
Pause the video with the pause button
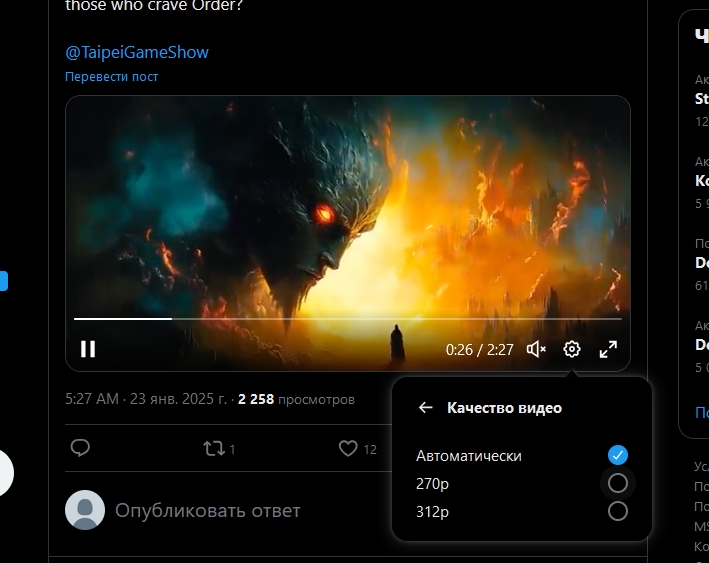pyautogui.click(x=88, y=349)
